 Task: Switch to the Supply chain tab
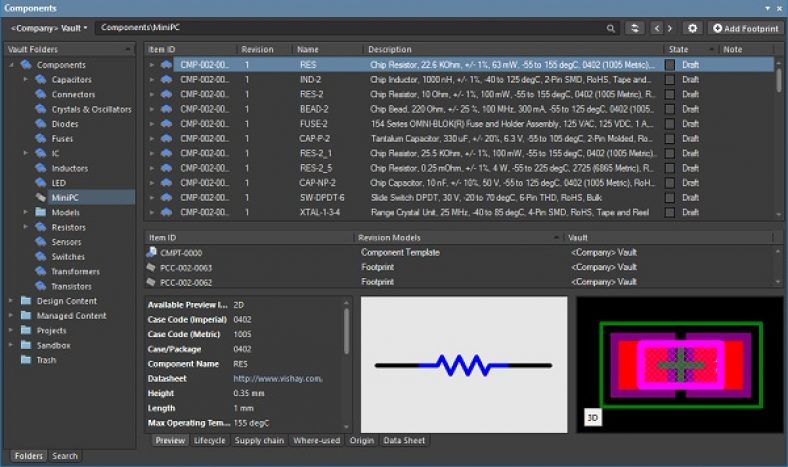pyautogui.click(x=260, y=440)
